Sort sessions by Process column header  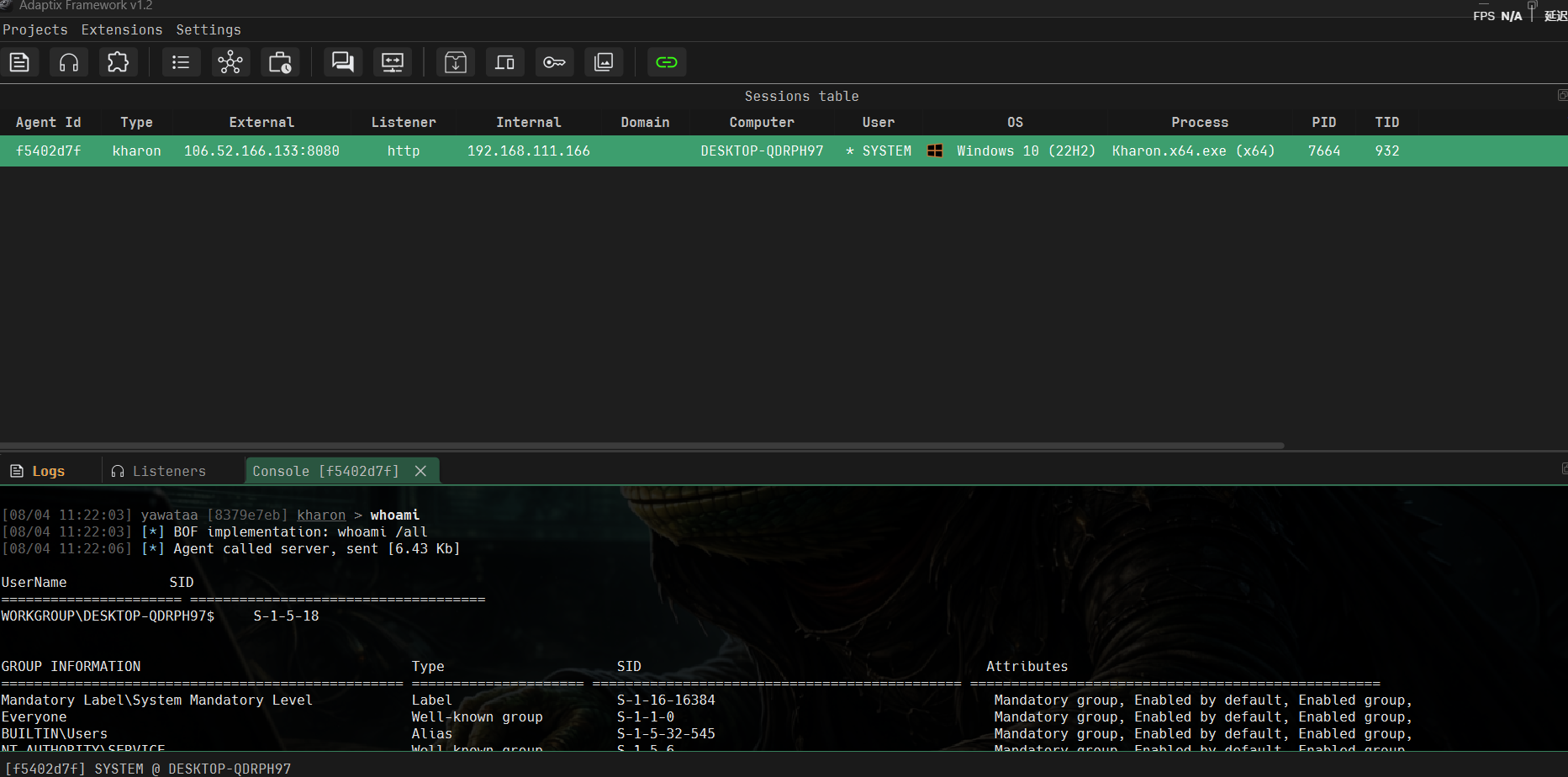1200,123
